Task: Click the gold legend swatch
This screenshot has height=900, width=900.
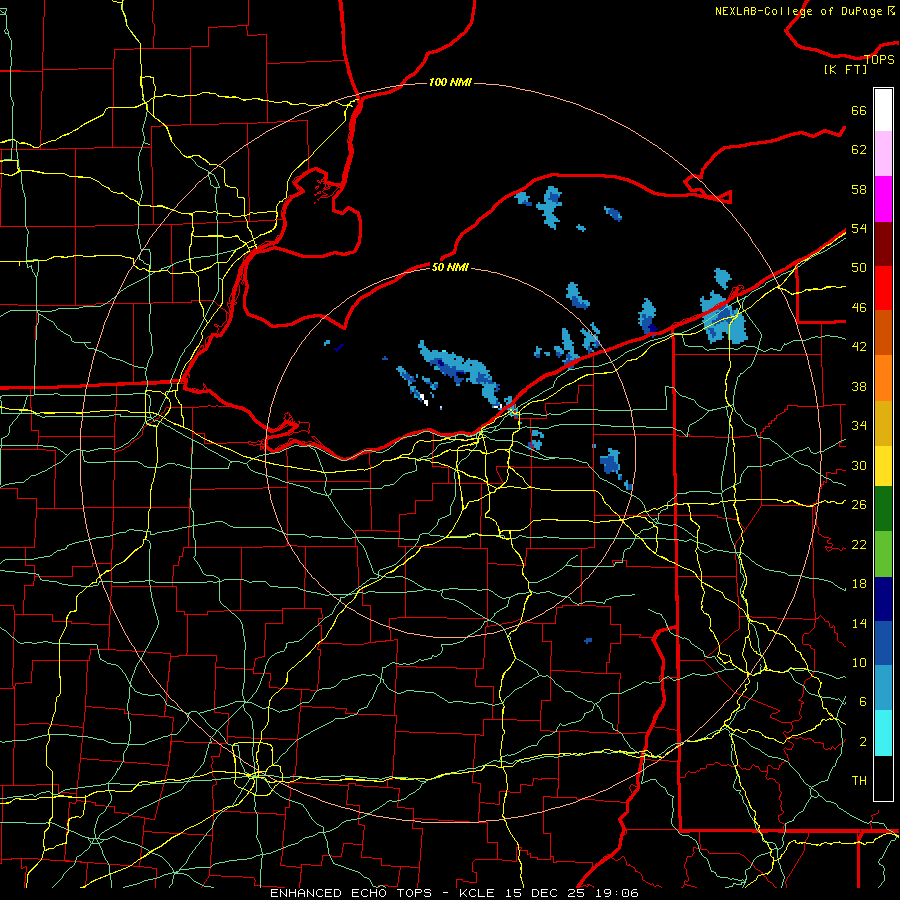Action: 883,423
